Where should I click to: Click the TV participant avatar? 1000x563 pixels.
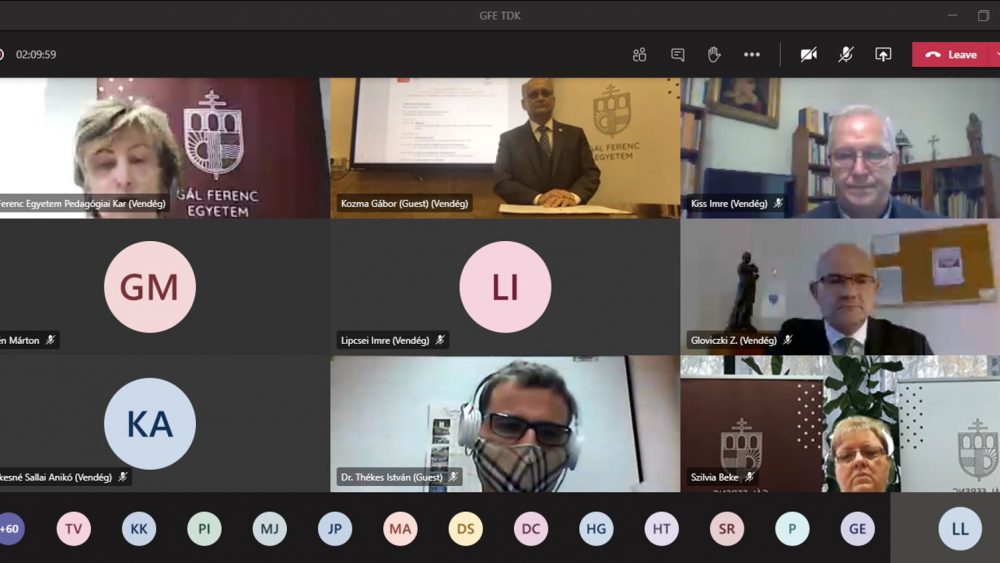[x=73, y=529]
